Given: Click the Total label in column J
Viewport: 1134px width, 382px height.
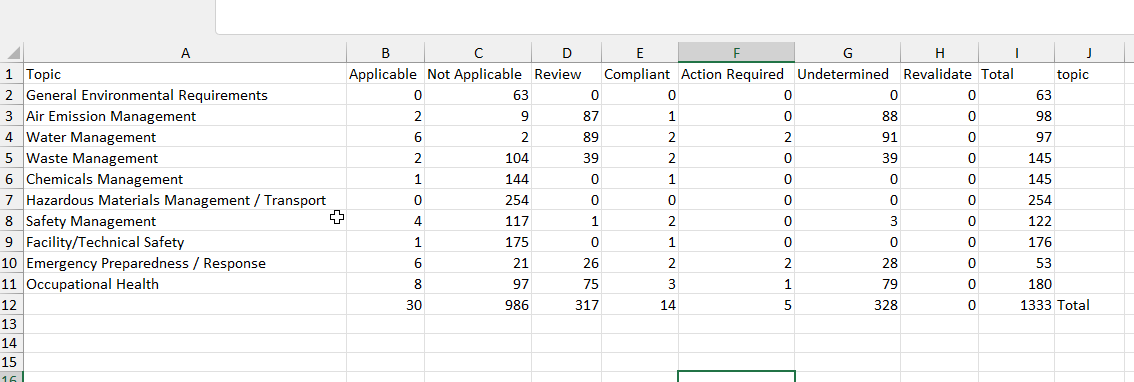Looking at the screenshot, I should click(1073, 305).
